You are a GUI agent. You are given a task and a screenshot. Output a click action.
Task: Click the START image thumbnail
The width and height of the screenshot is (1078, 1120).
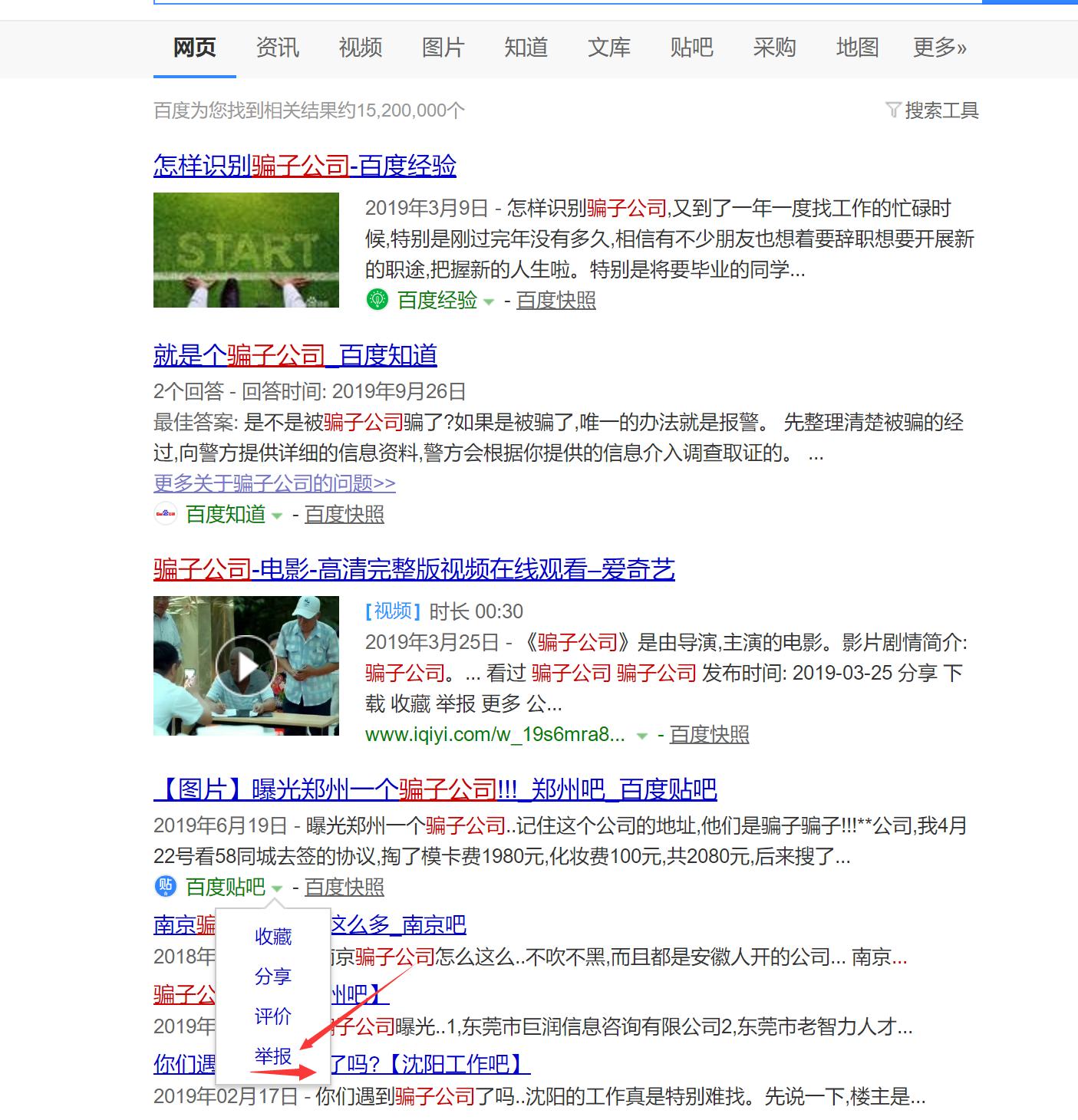pyautogui.click(x=246, y=249)
